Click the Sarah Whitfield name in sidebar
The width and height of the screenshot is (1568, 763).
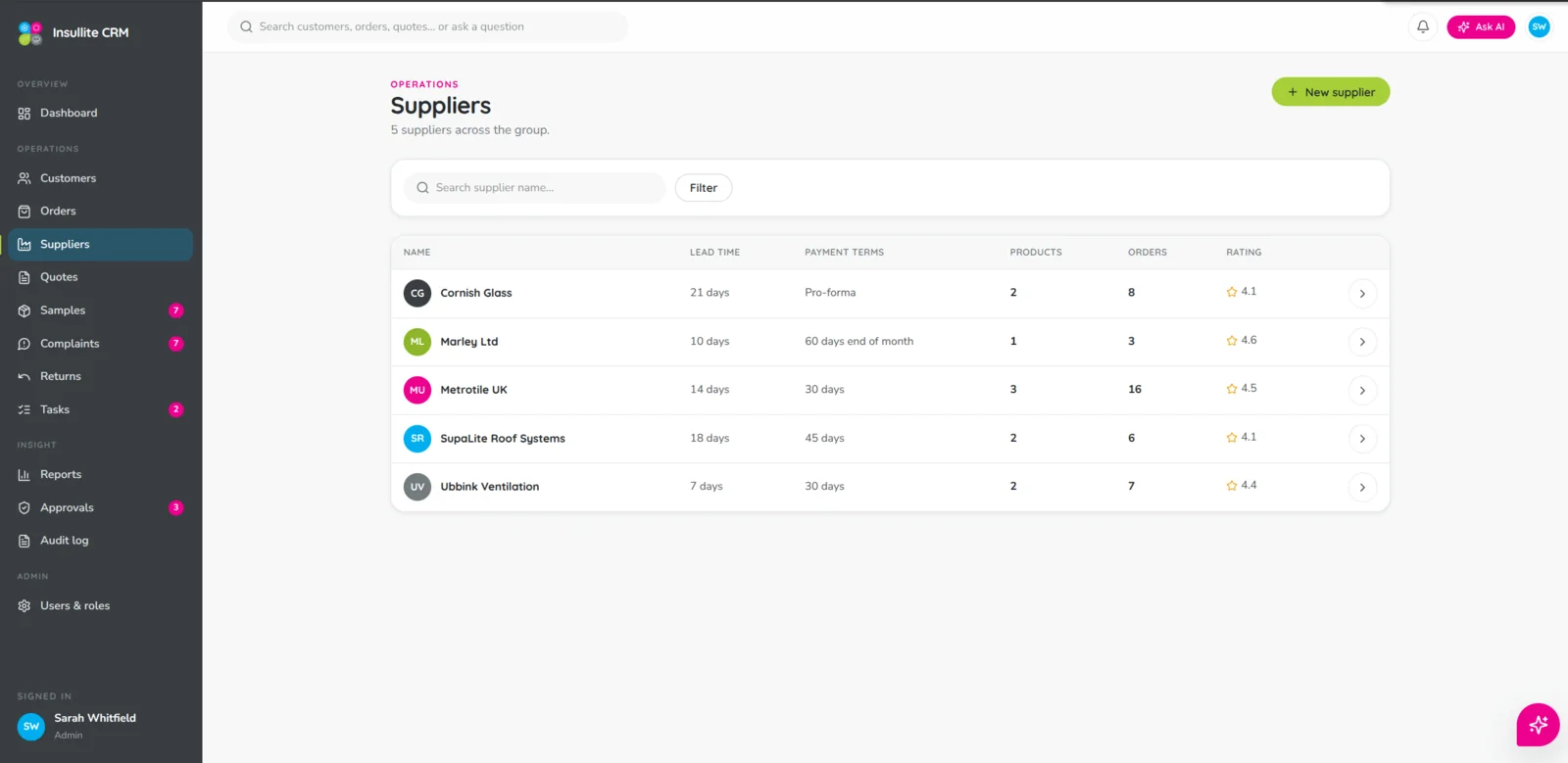[95, 718]
